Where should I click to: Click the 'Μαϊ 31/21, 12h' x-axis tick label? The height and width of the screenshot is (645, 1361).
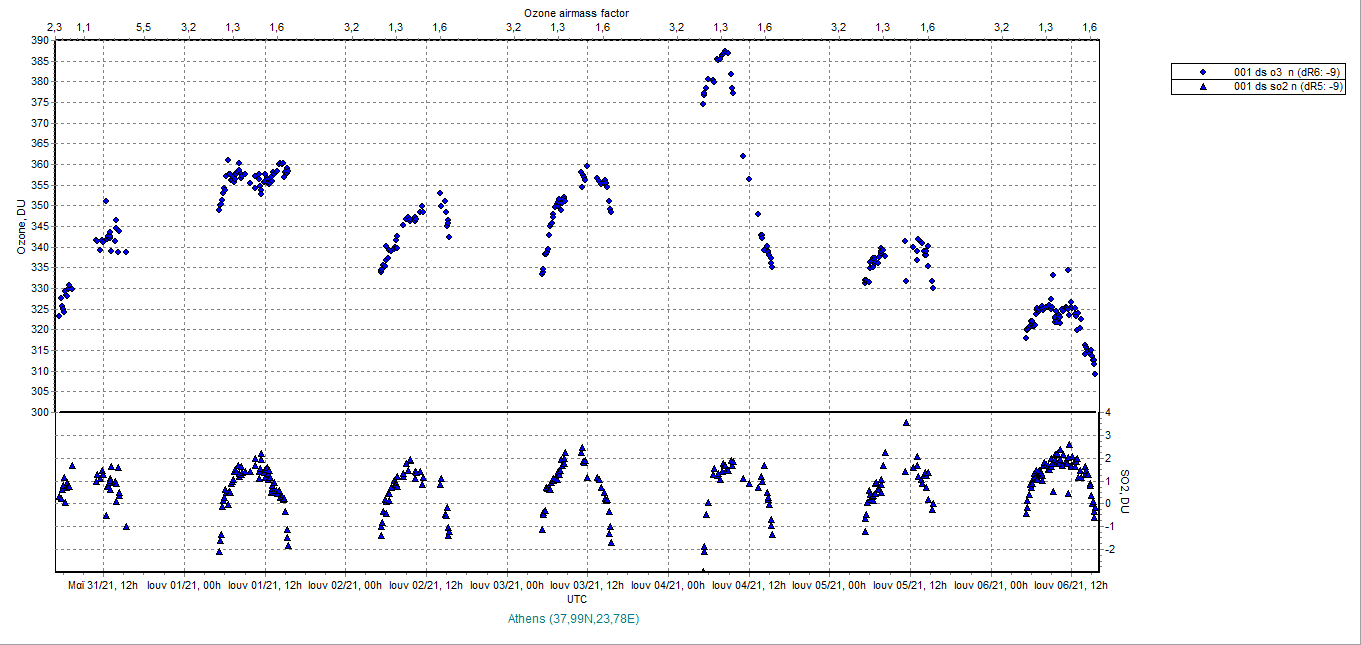[103, 585]
